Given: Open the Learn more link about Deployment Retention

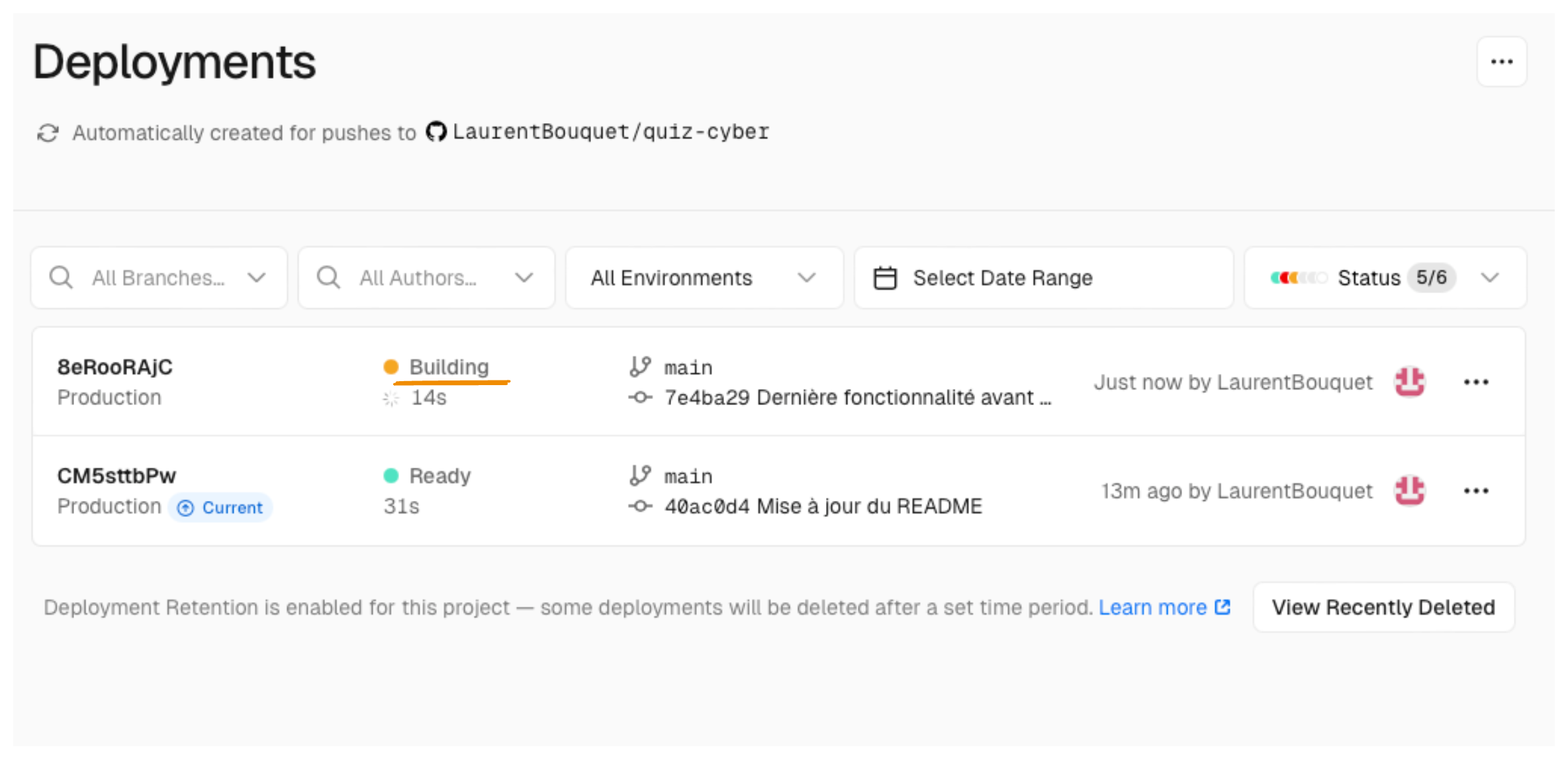Looking at the screenshot, I should [x=1154, y=607].
